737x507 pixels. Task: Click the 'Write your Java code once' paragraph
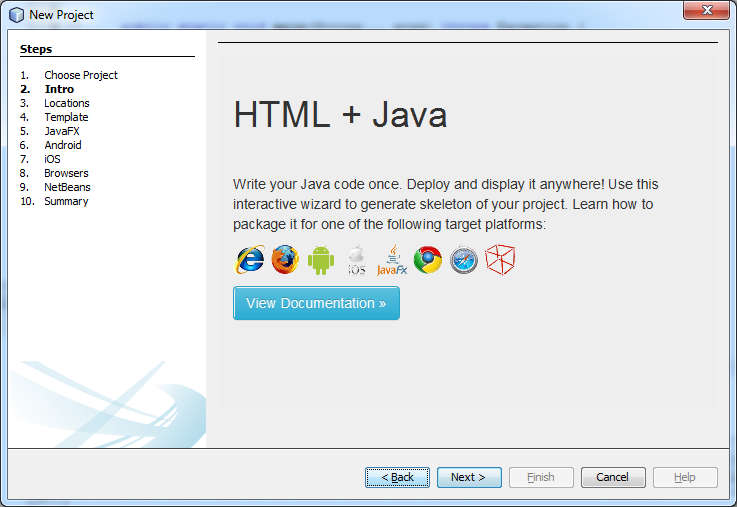click(445, 204)
